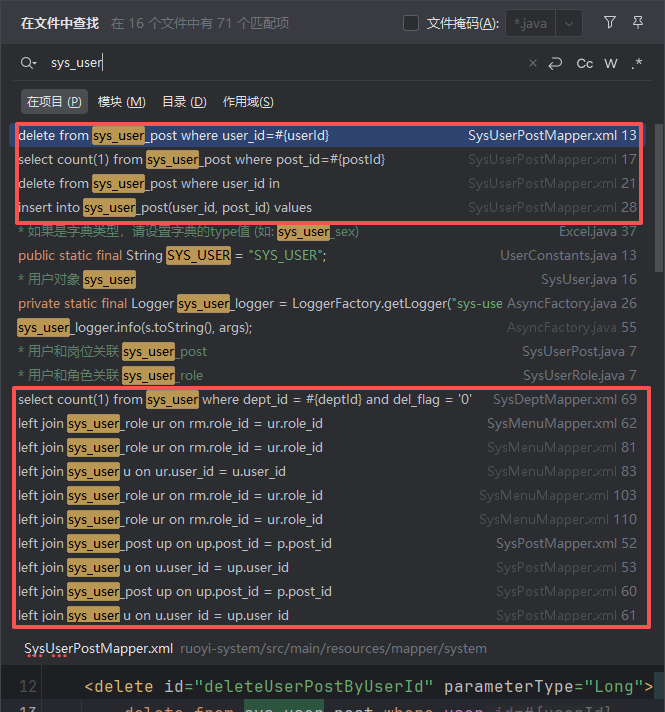Clear the search text with X icon
Image resolution: width=665 pixels, height=712 pixels.
[533, 63]
